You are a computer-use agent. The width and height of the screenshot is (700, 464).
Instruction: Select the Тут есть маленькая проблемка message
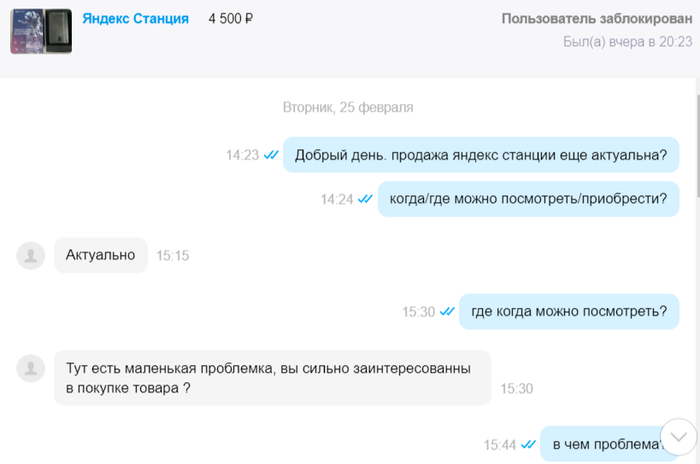pos(272,378)
